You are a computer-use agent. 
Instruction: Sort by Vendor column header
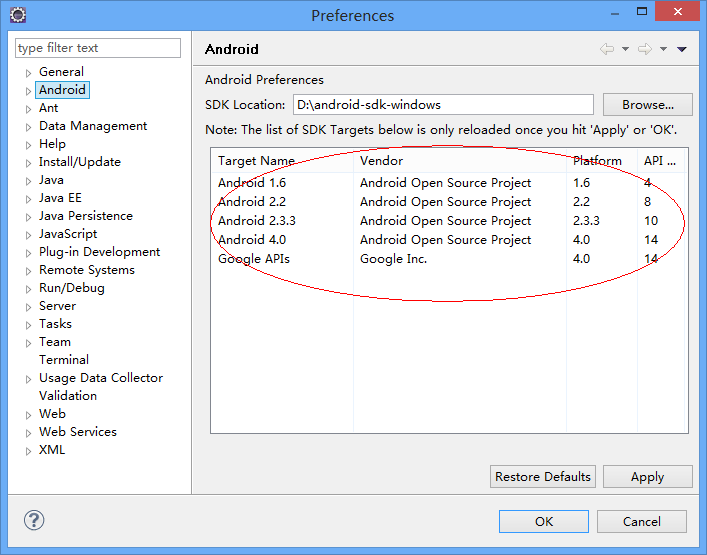(x=460, y=161)
